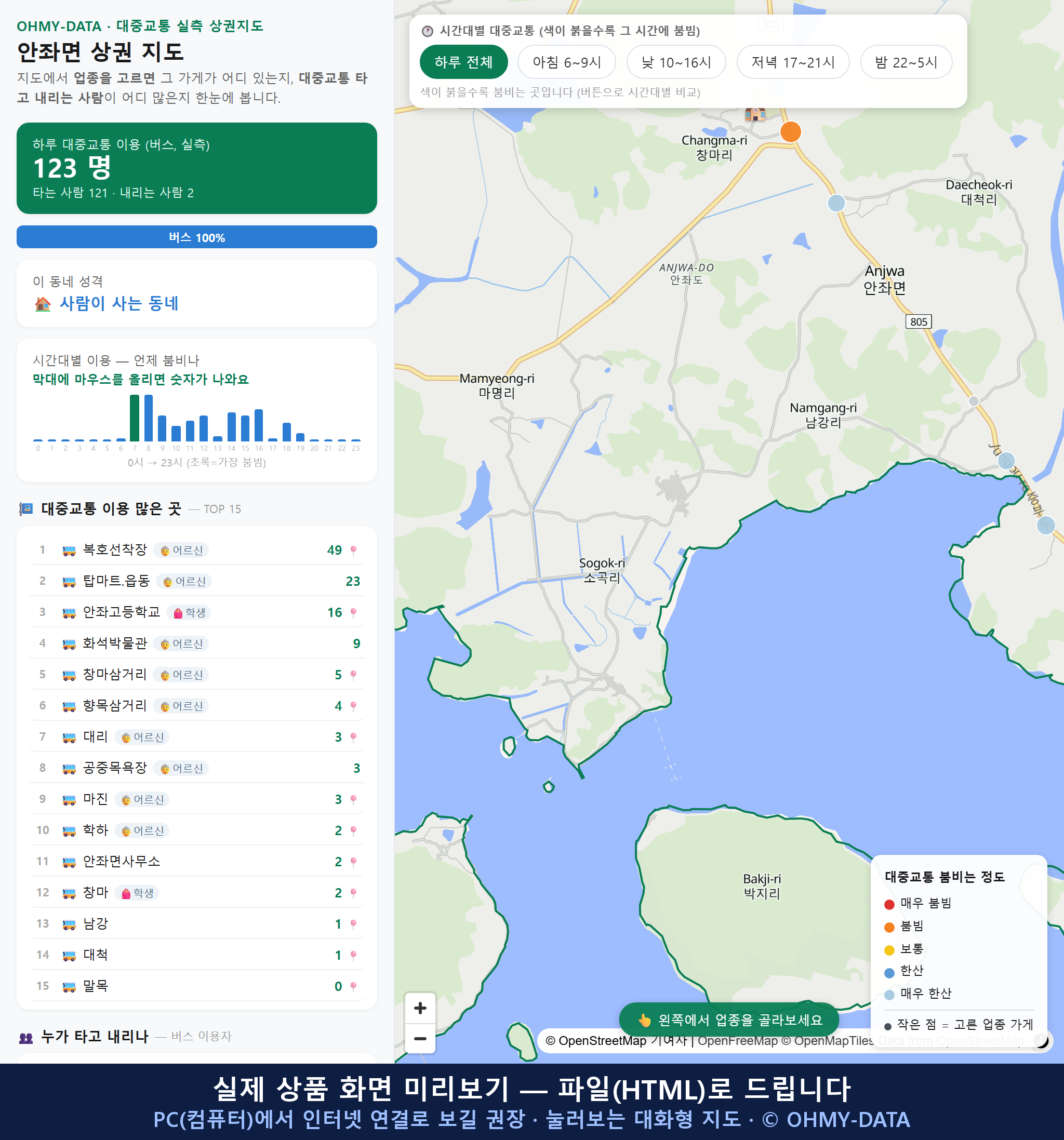Select the 하루 전체 time filter

pos(463,62)
